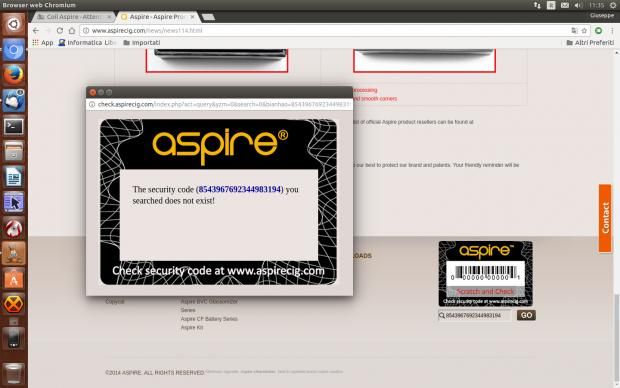The width and height of the screenshot is (620, 388).
Task: Click the right product image thumbnail
Action: 424,61
